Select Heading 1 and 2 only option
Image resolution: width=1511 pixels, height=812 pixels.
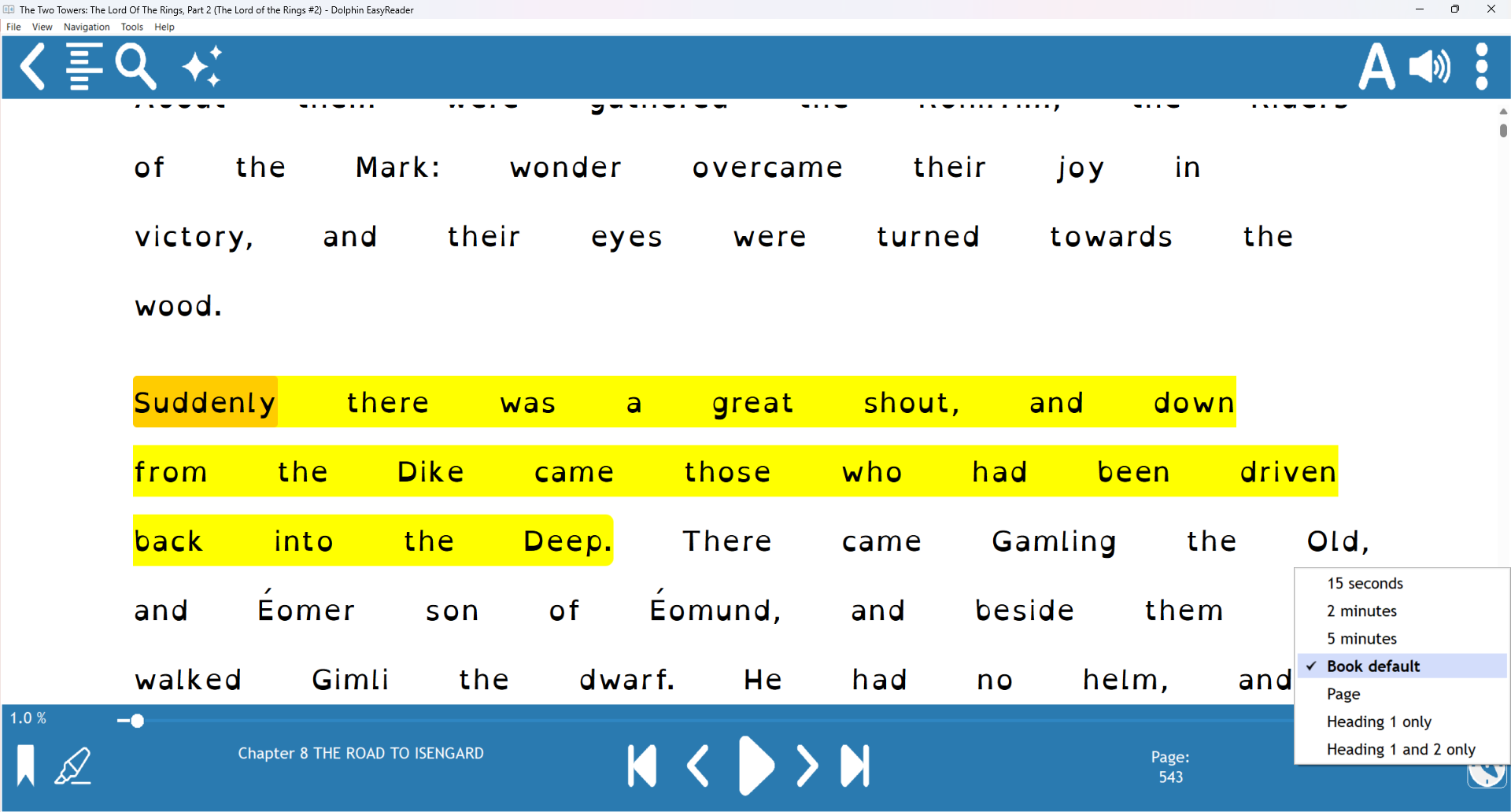pos(1402,749)
